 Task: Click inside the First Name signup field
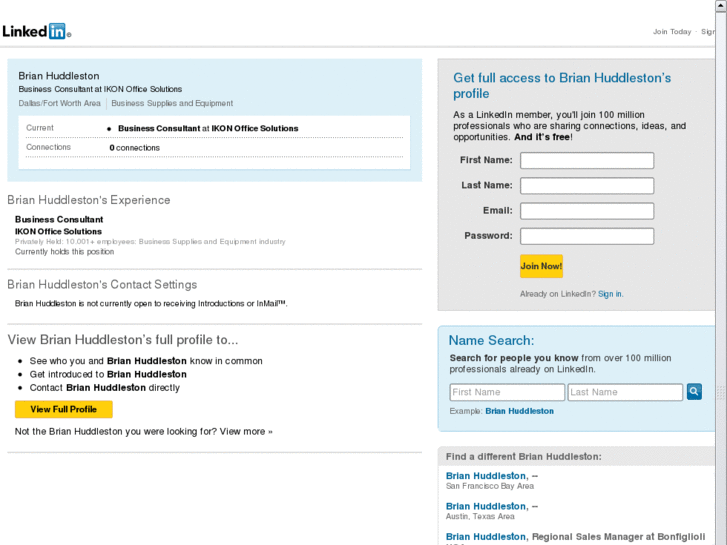tap(587, 160)
